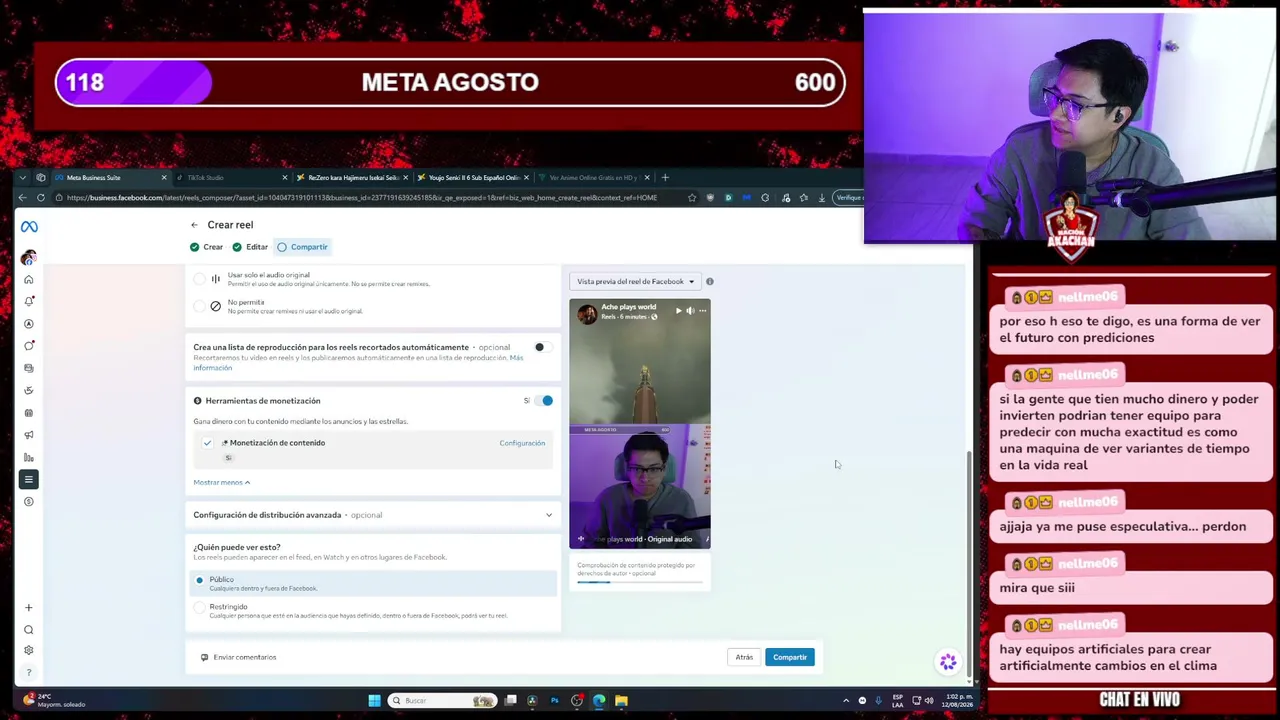The width and height of the screenshot is (1280, 720).
Task: Open the Windows Start menu
Action: tap(374, 701)
